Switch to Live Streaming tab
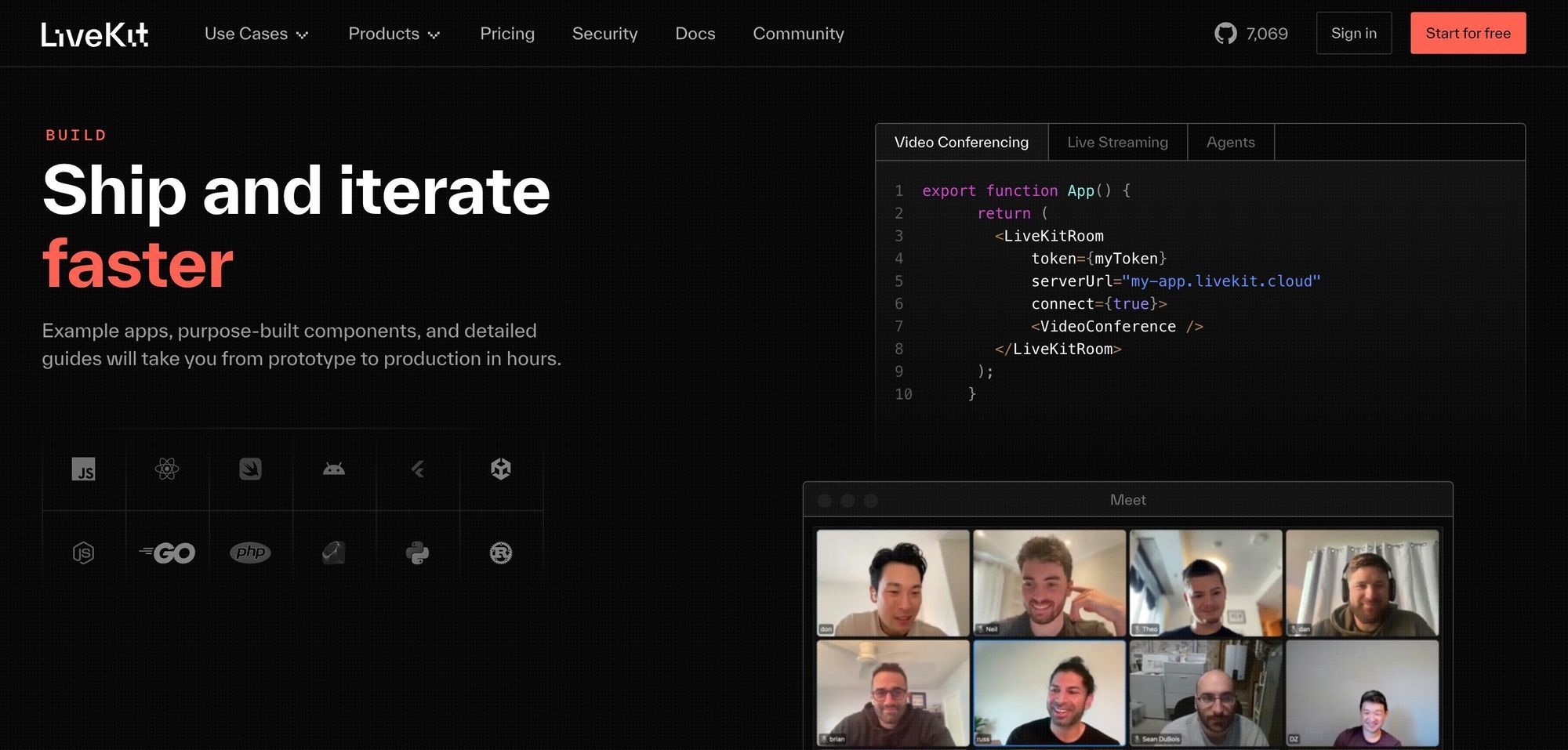Viewport: 1568px width, 750px height. [1118, 142]
